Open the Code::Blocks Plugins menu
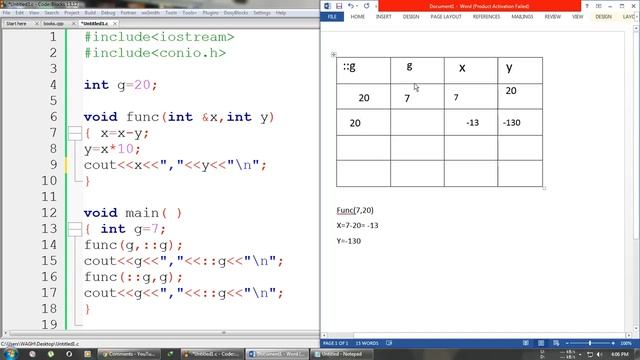Viewport: 640px width, 360px height. click(211, 13)
